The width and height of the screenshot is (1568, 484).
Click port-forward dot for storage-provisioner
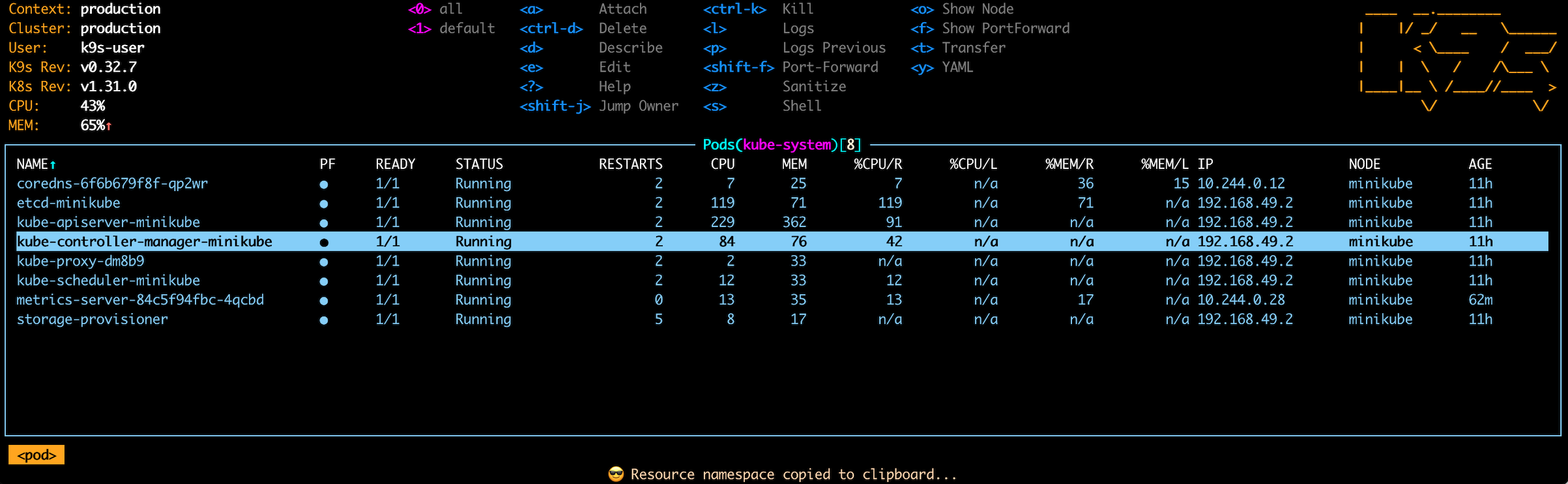click(x=324, y=320)
